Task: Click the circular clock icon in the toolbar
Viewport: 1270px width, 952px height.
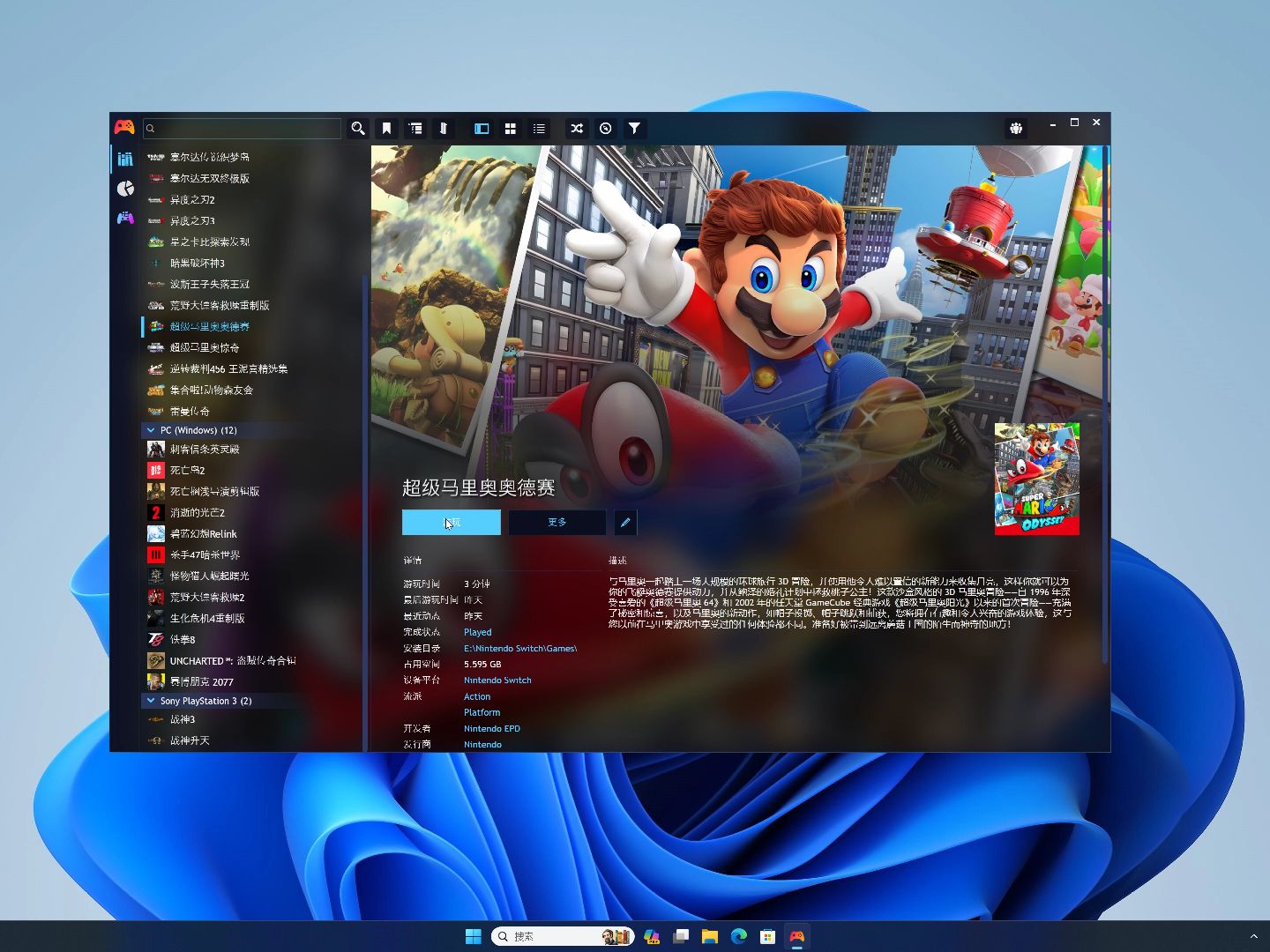Action: (x=606, y=129)
